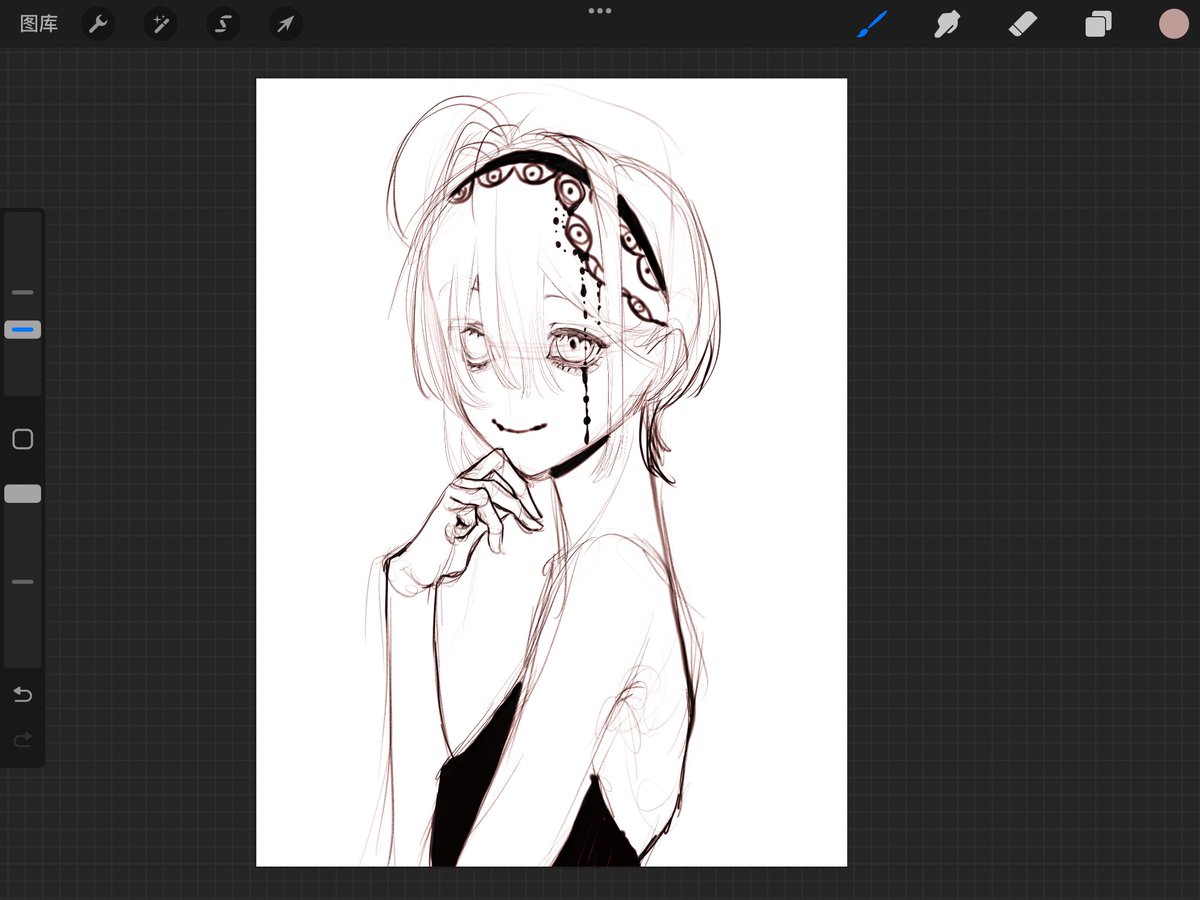Open the Actions wrench menu
This screenshot has width=1200, height=900.
point(98,24)
